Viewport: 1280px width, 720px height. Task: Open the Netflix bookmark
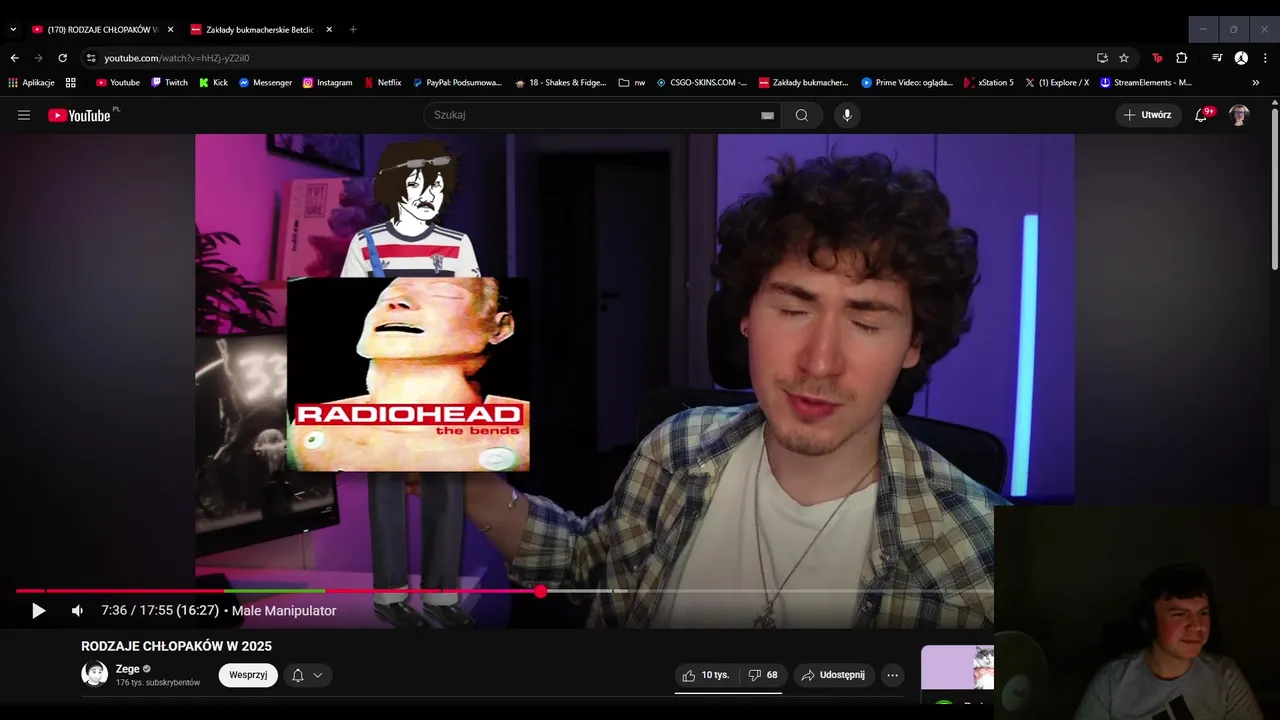(x=382, y=83)
